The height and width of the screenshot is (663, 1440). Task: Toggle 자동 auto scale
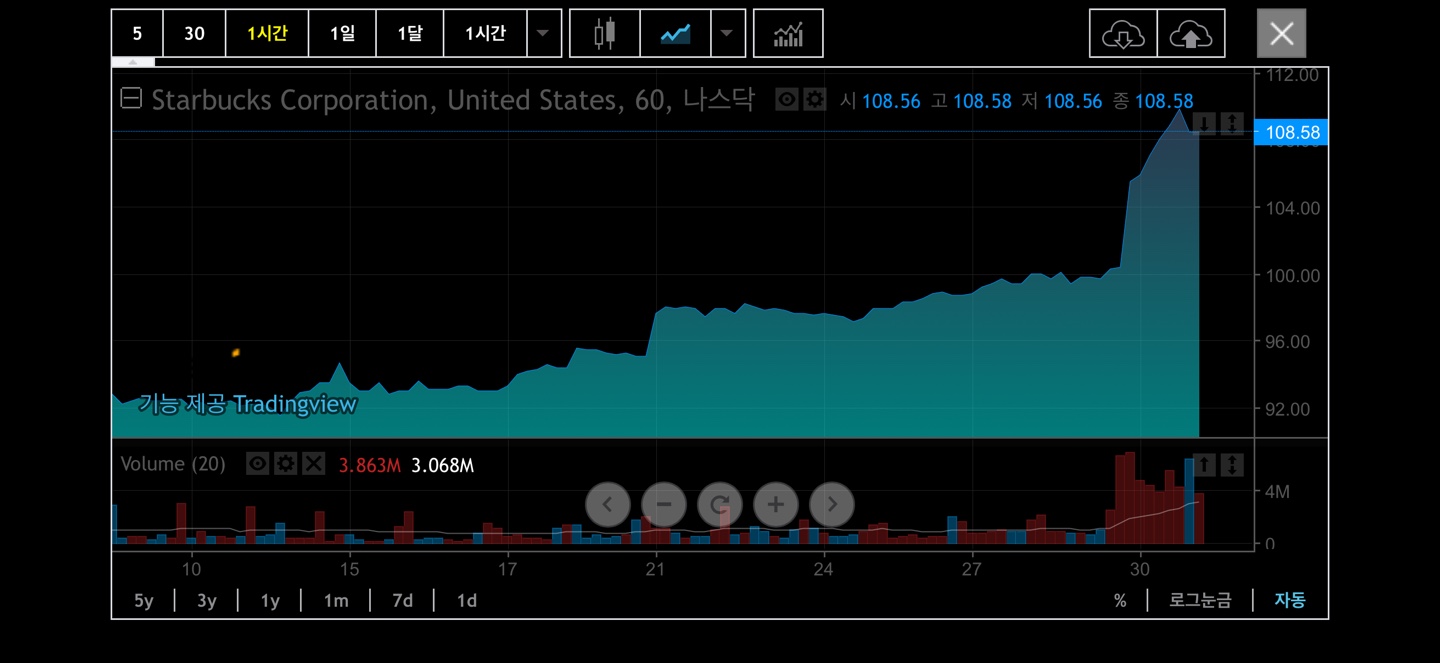click(1289, 601)
